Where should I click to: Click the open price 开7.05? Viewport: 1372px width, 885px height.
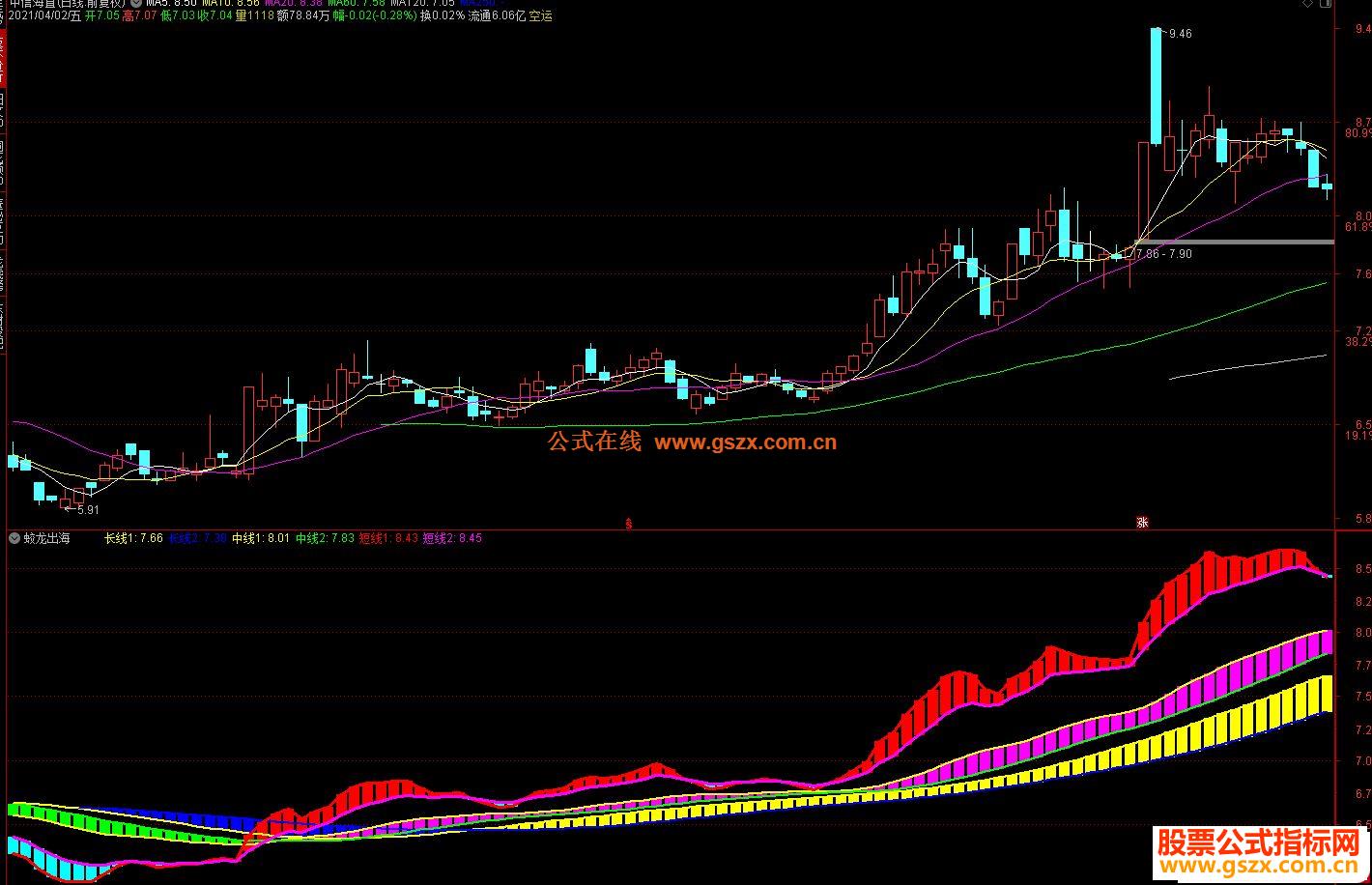click(102, 16)
